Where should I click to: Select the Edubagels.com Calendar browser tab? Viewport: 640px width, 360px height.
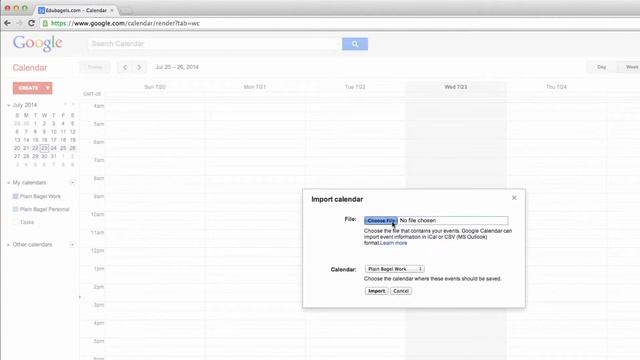[x=76, y=10]
